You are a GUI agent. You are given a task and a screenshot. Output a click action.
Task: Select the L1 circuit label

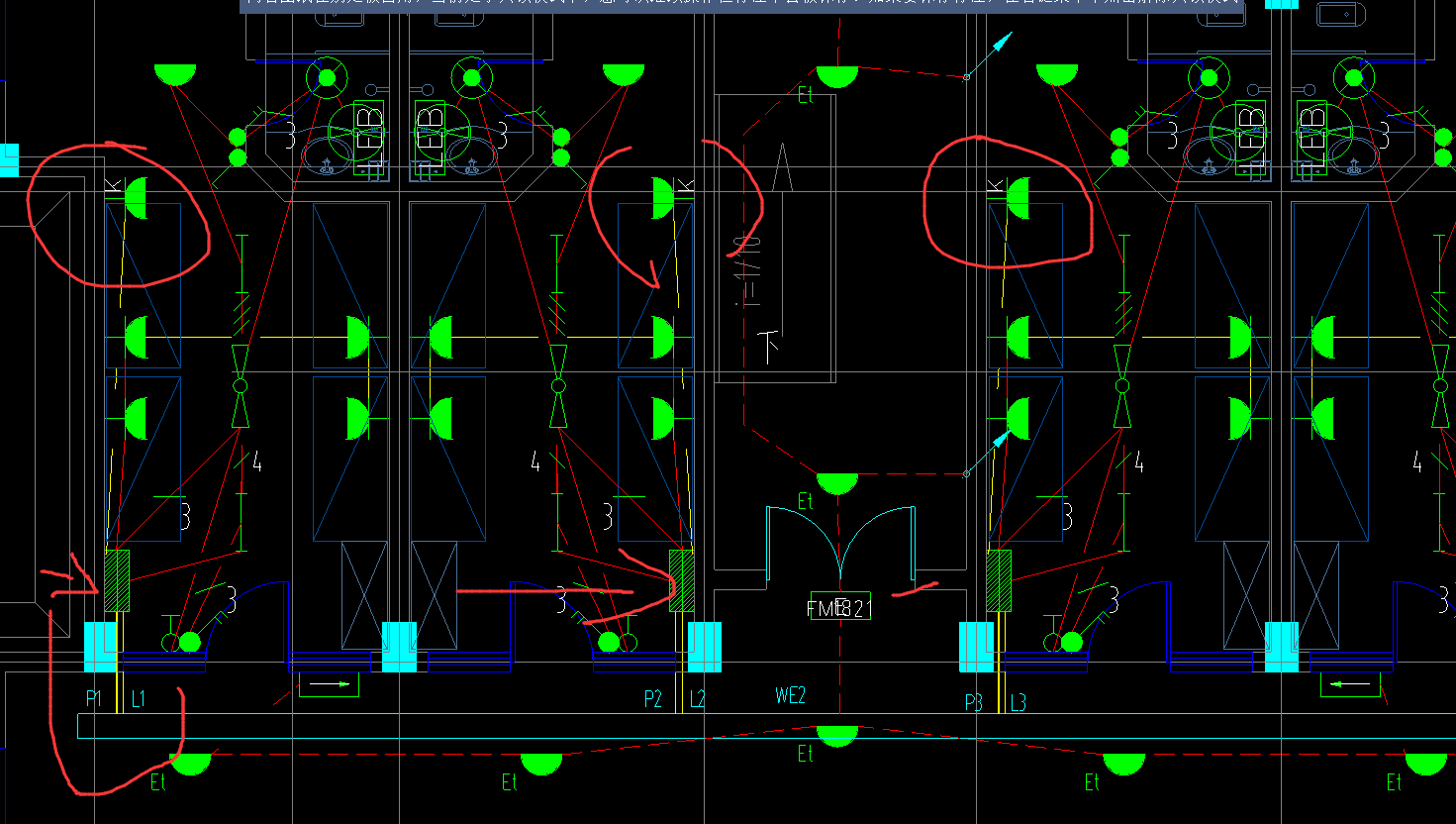[139, 699]
